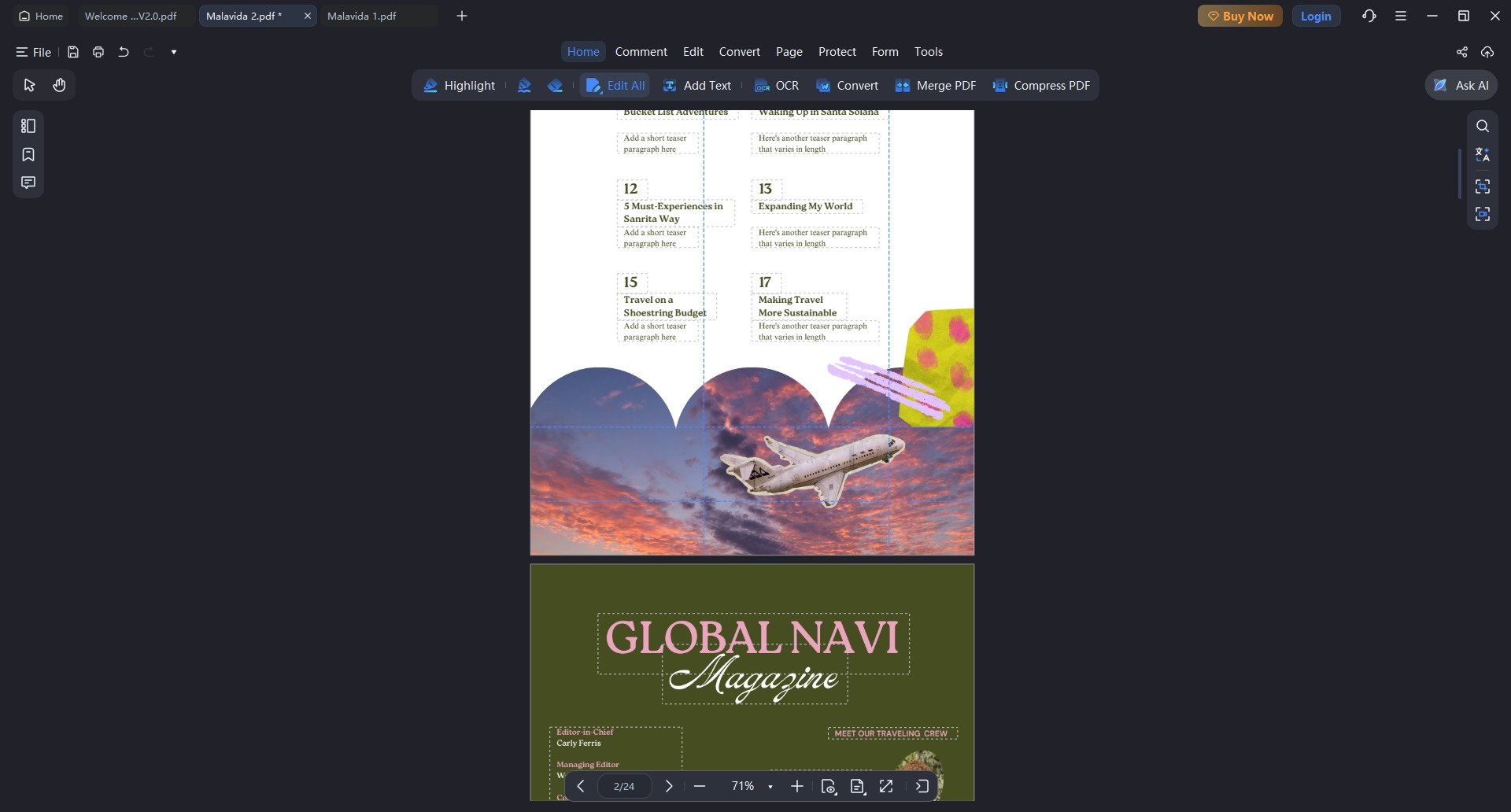
Task: Open the Page ribbon tab
Action: pyautogui.click(x=789, y=52)
